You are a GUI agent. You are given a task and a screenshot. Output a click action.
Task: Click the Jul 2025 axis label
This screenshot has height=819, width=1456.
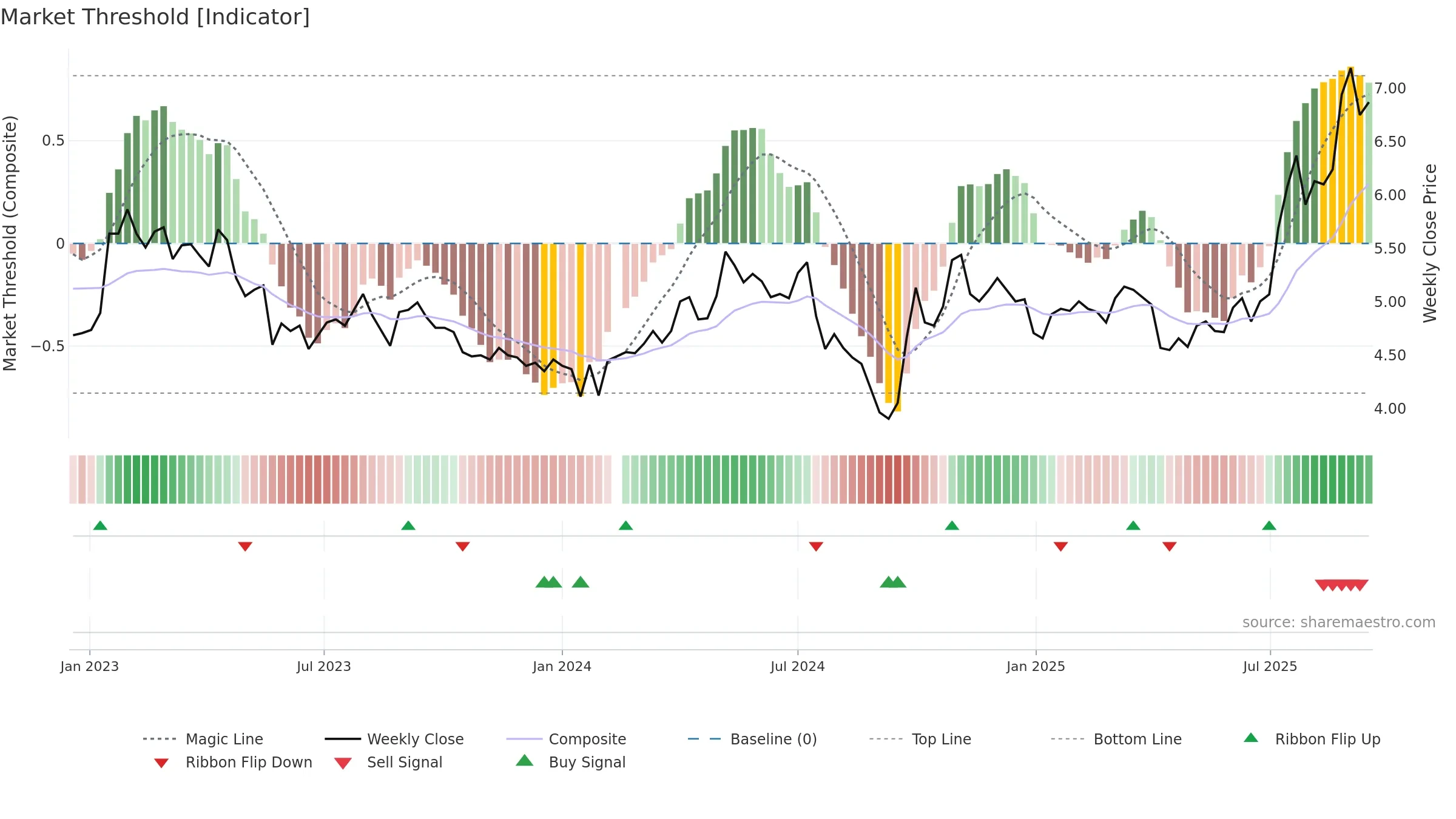tap(1270, 667)
